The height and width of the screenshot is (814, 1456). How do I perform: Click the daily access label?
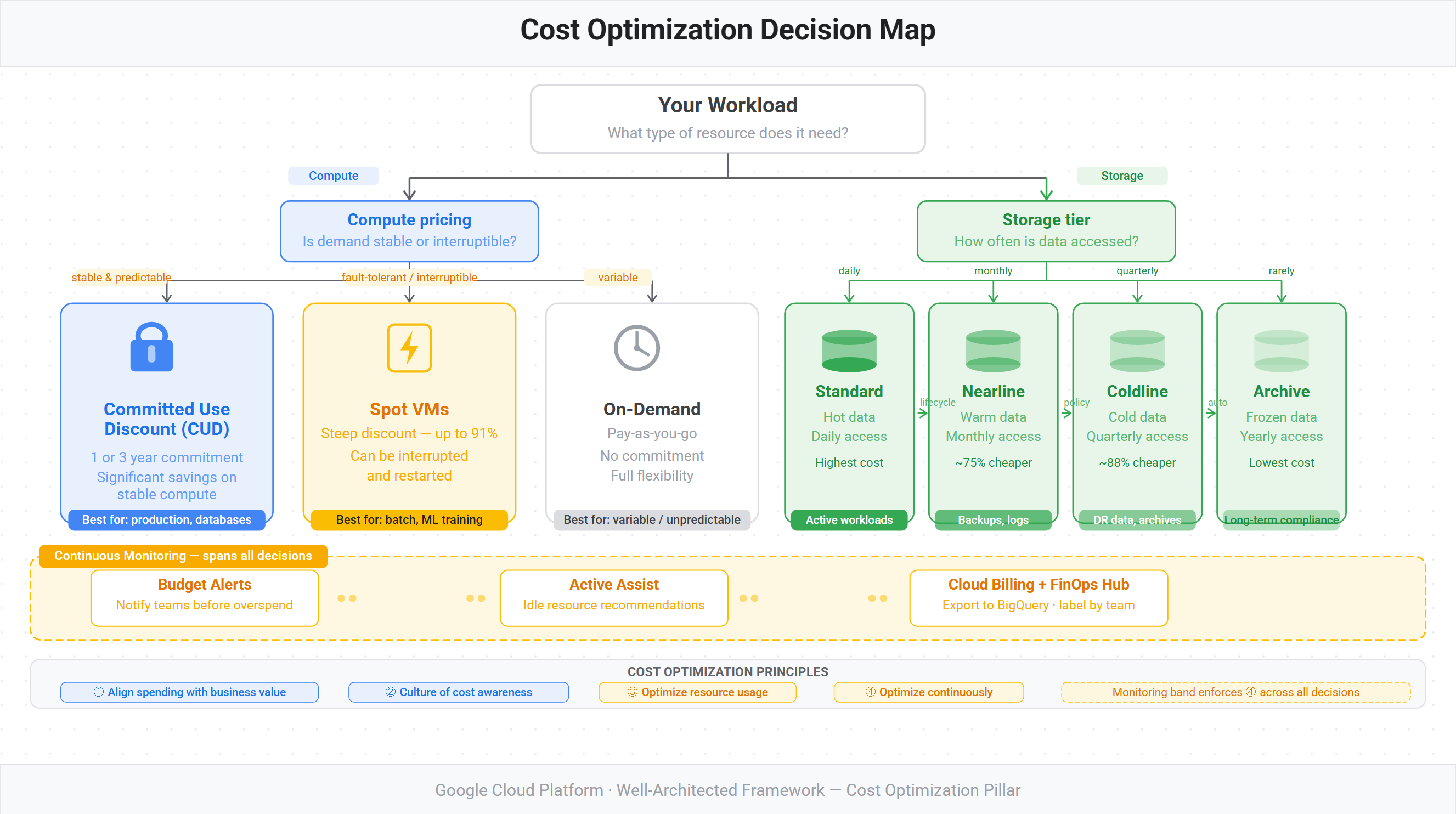[x=849, y=271]
